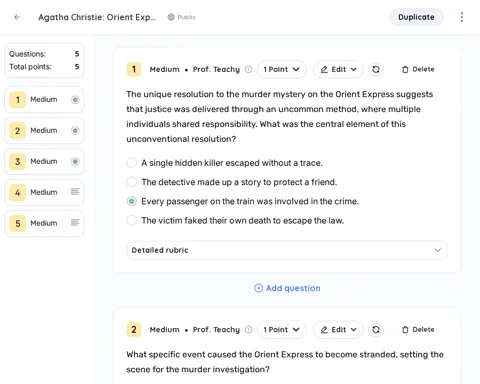Go back using the blue arrow icon
The height and width of the screenshot is (384, 480).
(x=17, y=17)
